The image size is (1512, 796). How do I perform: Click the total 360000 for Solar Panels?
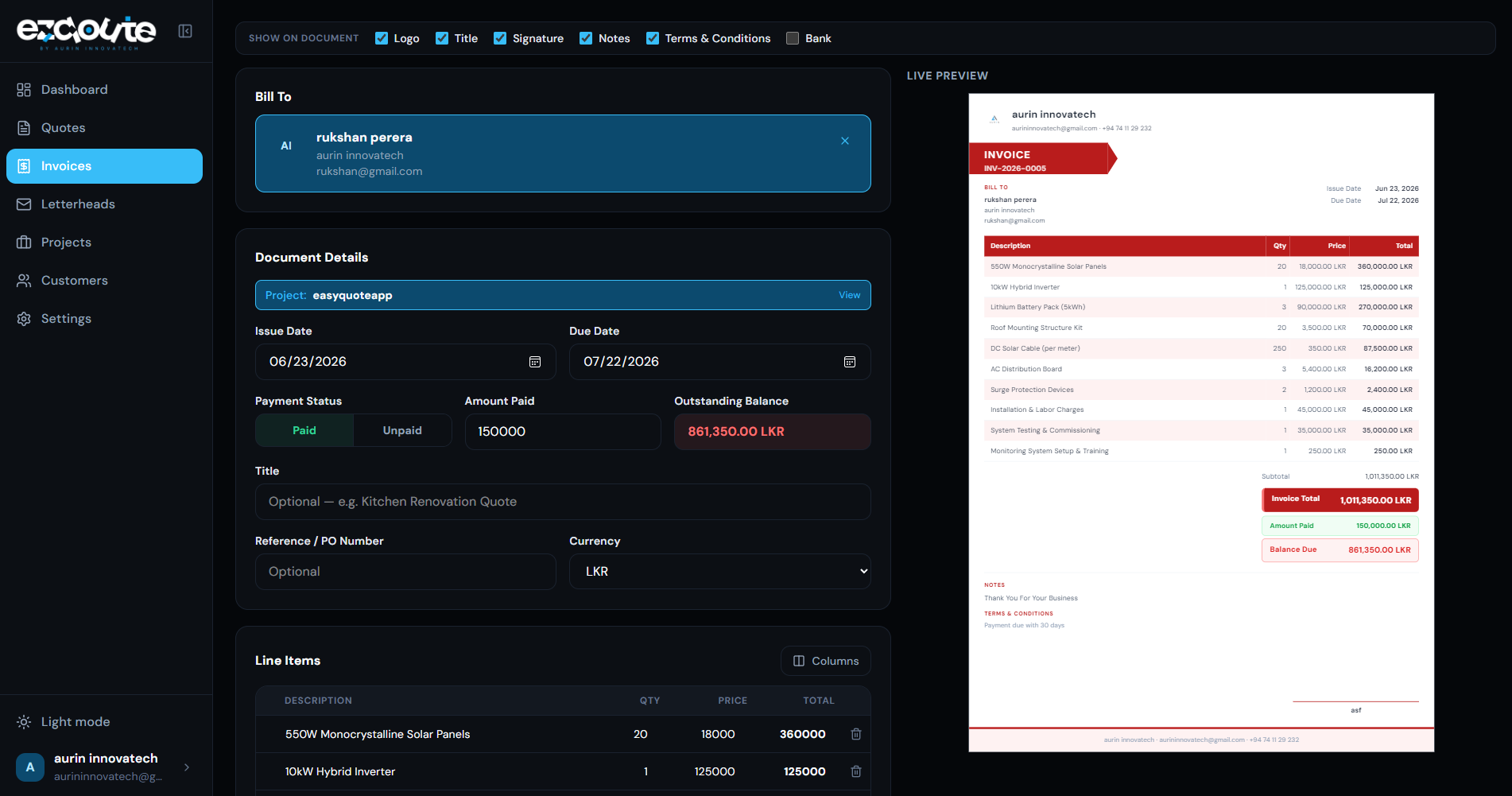coord(803,734)
